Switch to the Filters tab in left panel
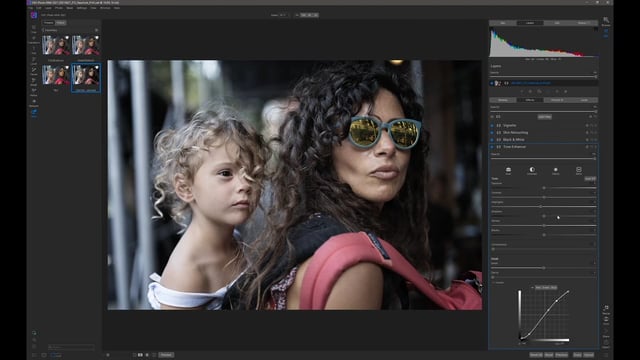Viewport: 640px width, 360px height. [x=61, y=23]
